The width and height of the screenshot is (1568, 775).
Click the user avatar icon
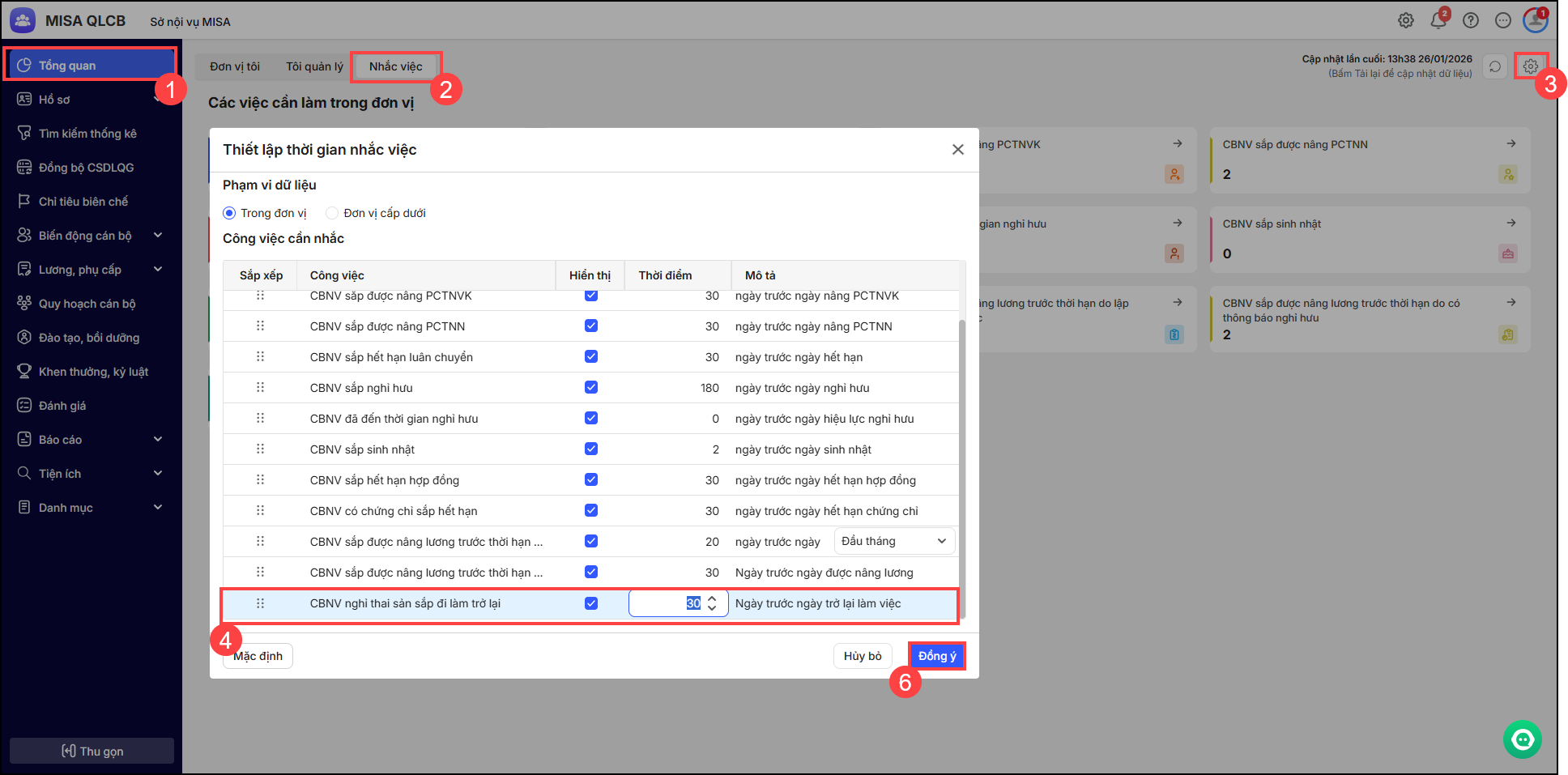pos(1535,20)
